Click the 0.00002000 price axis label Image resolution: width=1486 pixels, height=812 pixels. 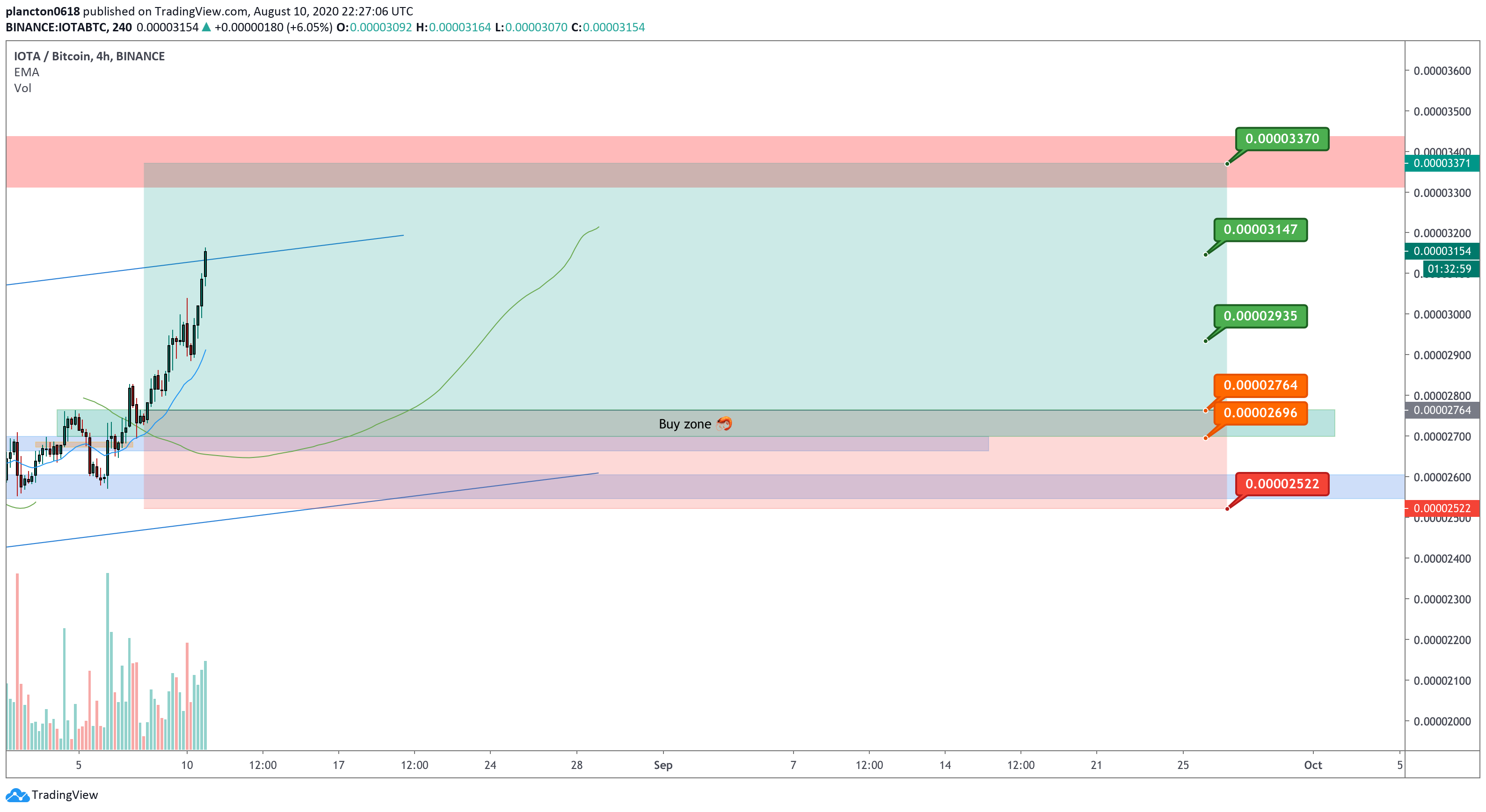[x=1442, y=721]
